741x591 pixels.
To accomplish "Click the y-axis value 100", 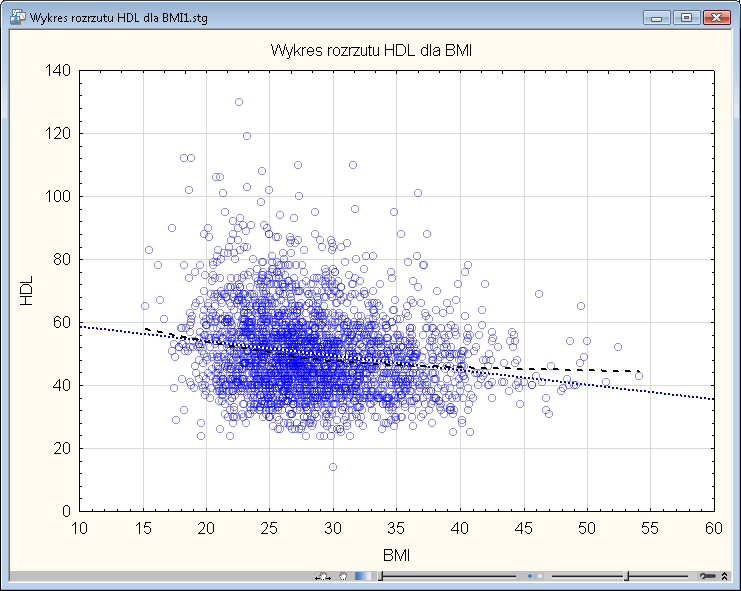I will click(x=58, y=196).
